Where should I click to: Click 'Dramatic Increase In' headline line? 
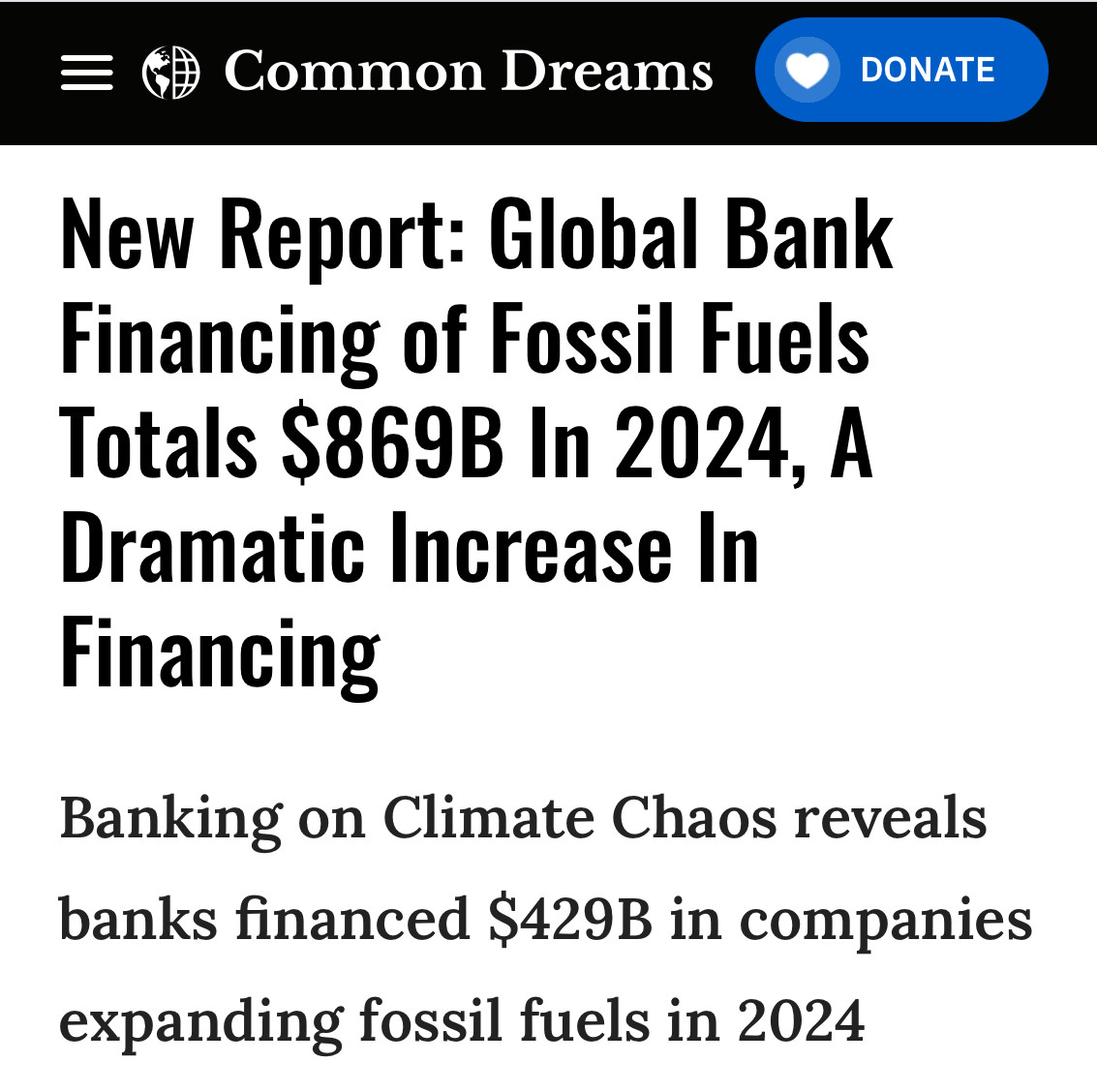point(410,548)
